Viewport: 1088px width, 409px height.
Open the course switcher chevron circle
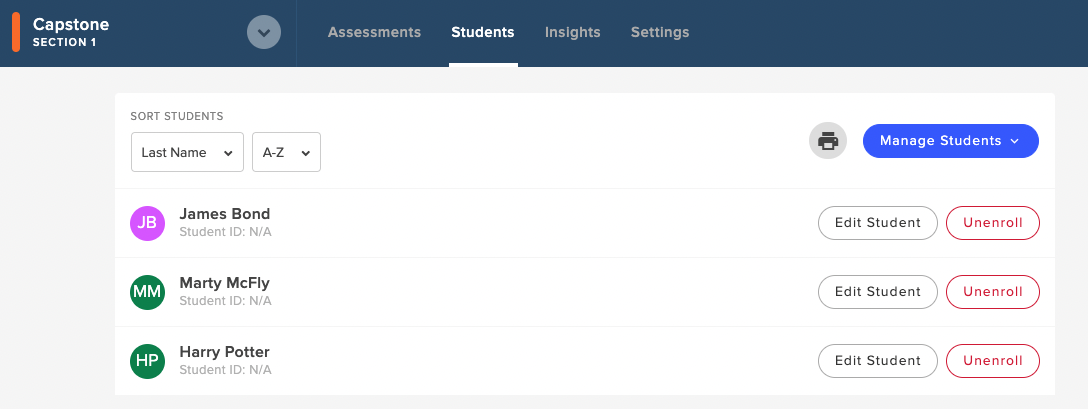(x=264, y=33)
